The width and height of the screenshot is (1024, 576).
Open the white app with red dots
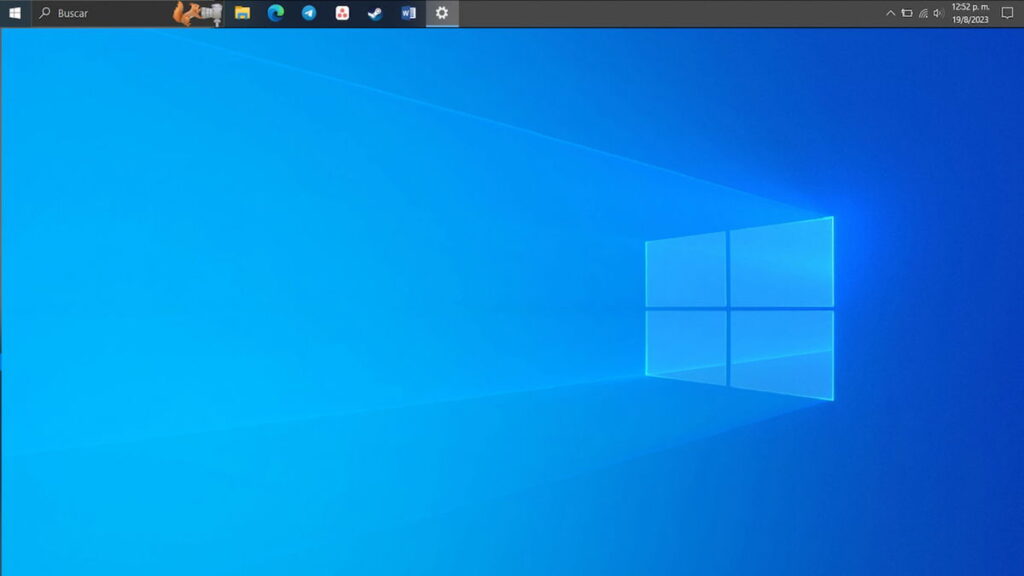pyautogui.click(x=342, y=13)
